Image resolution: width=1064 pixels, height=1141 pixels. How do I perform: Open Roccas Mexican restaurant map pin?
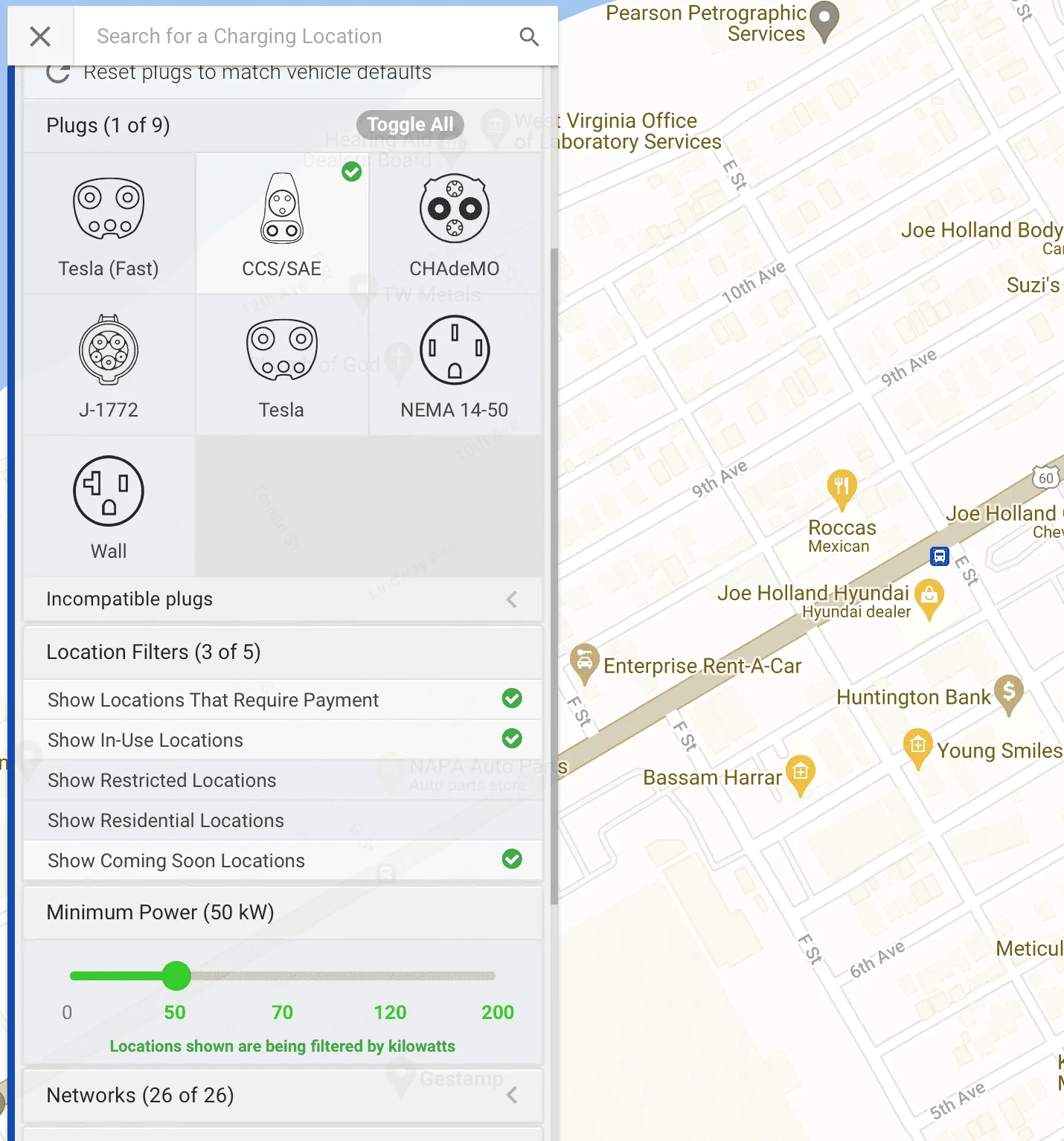coord(842,488)
